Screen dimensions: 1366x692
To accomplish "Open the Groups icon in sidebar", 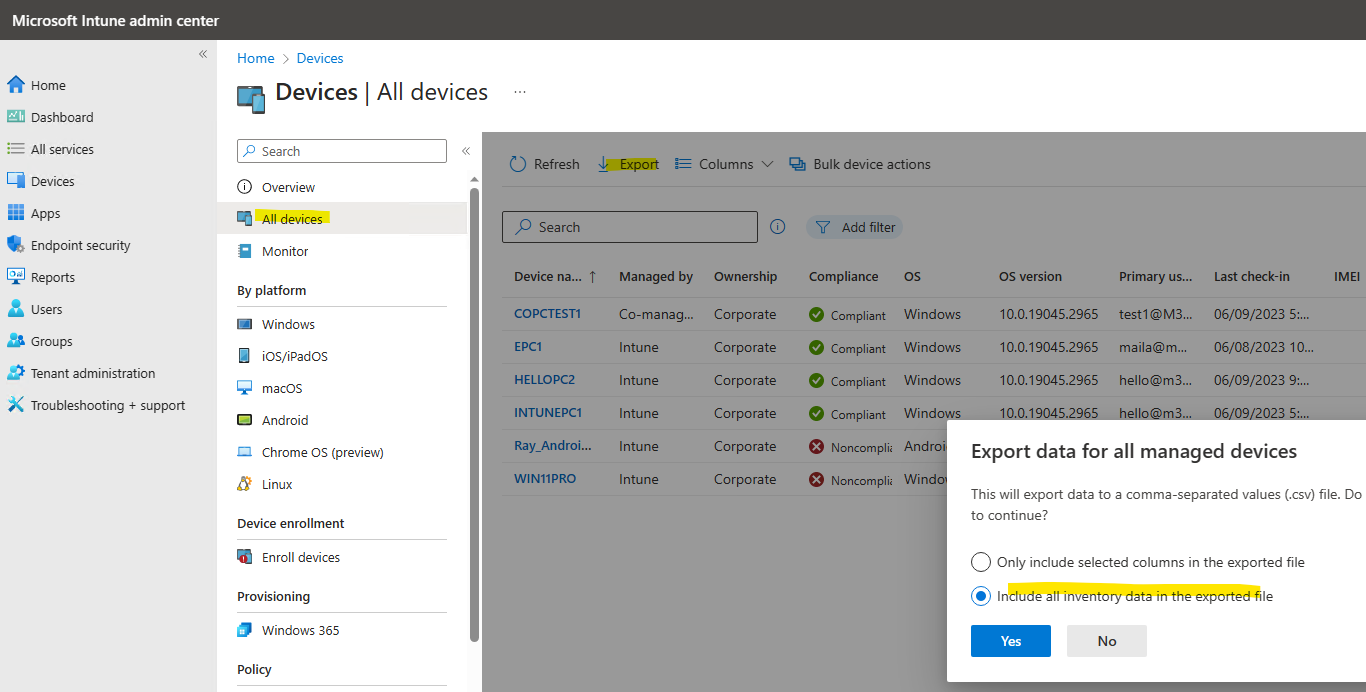I will 15,341.
